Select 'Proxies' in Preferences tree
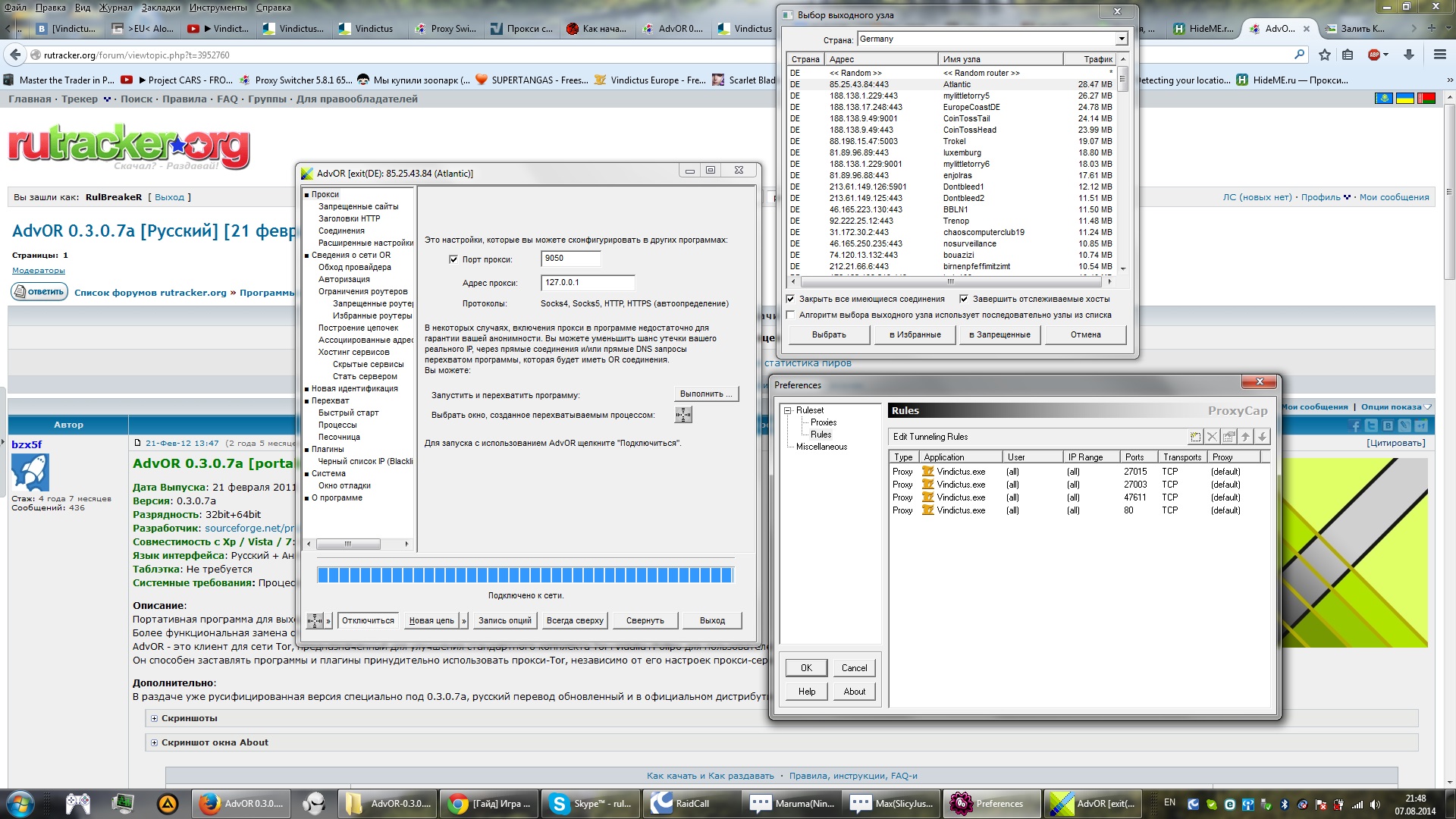The width and height of the screenshot is (1456, 819). pos(824,422)
